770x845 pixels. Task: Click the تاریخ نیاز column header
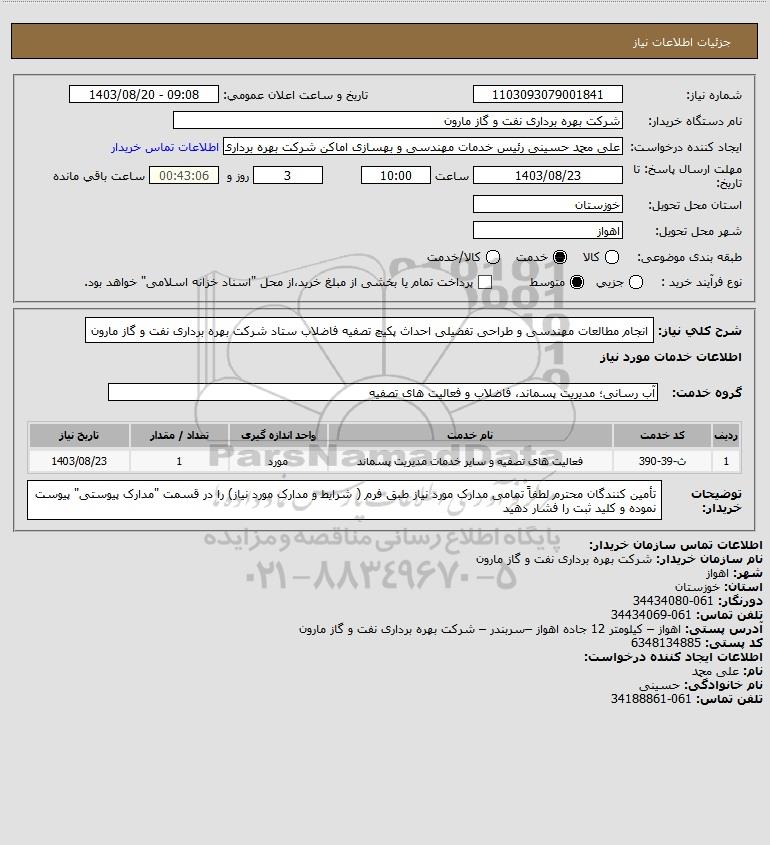[x=79, y=435]
